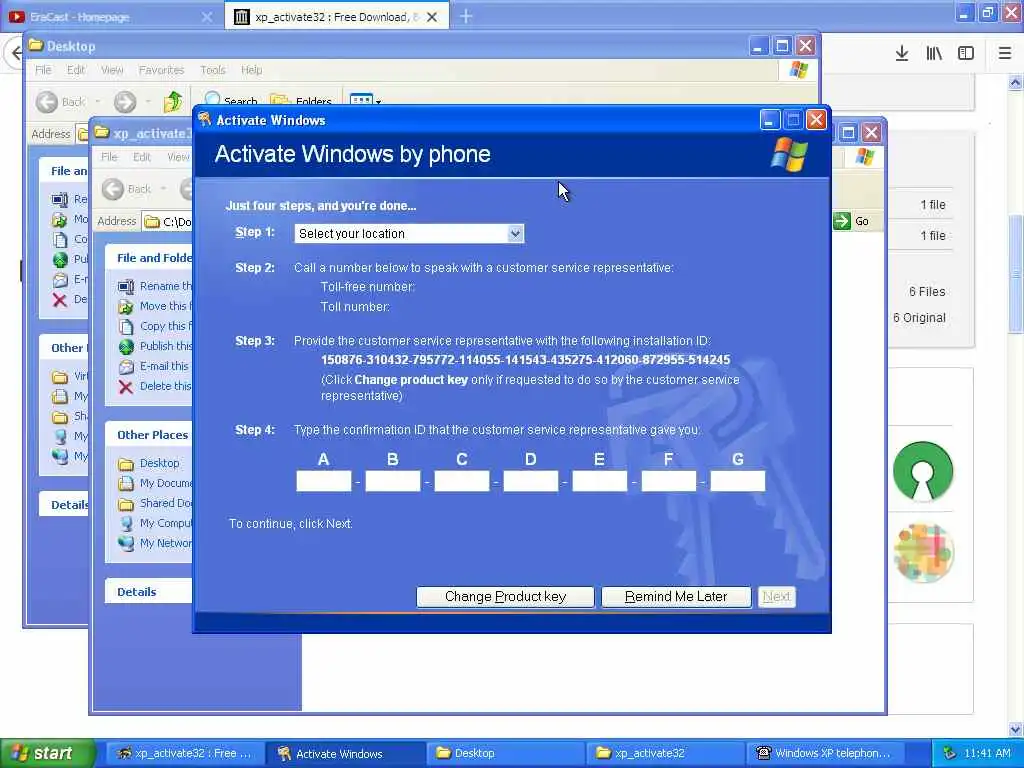Click confirmation ID field E
The image size is (1024, 768).
pyautogui.click(x=600, y=481)
